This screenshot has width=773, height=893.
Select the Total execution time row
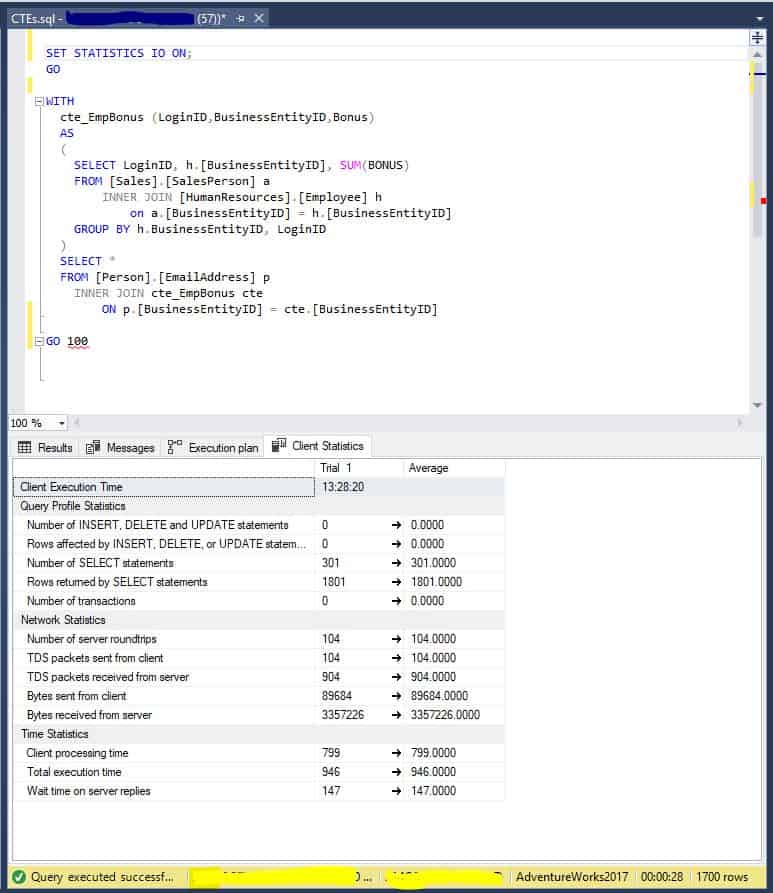pos(259,772)
